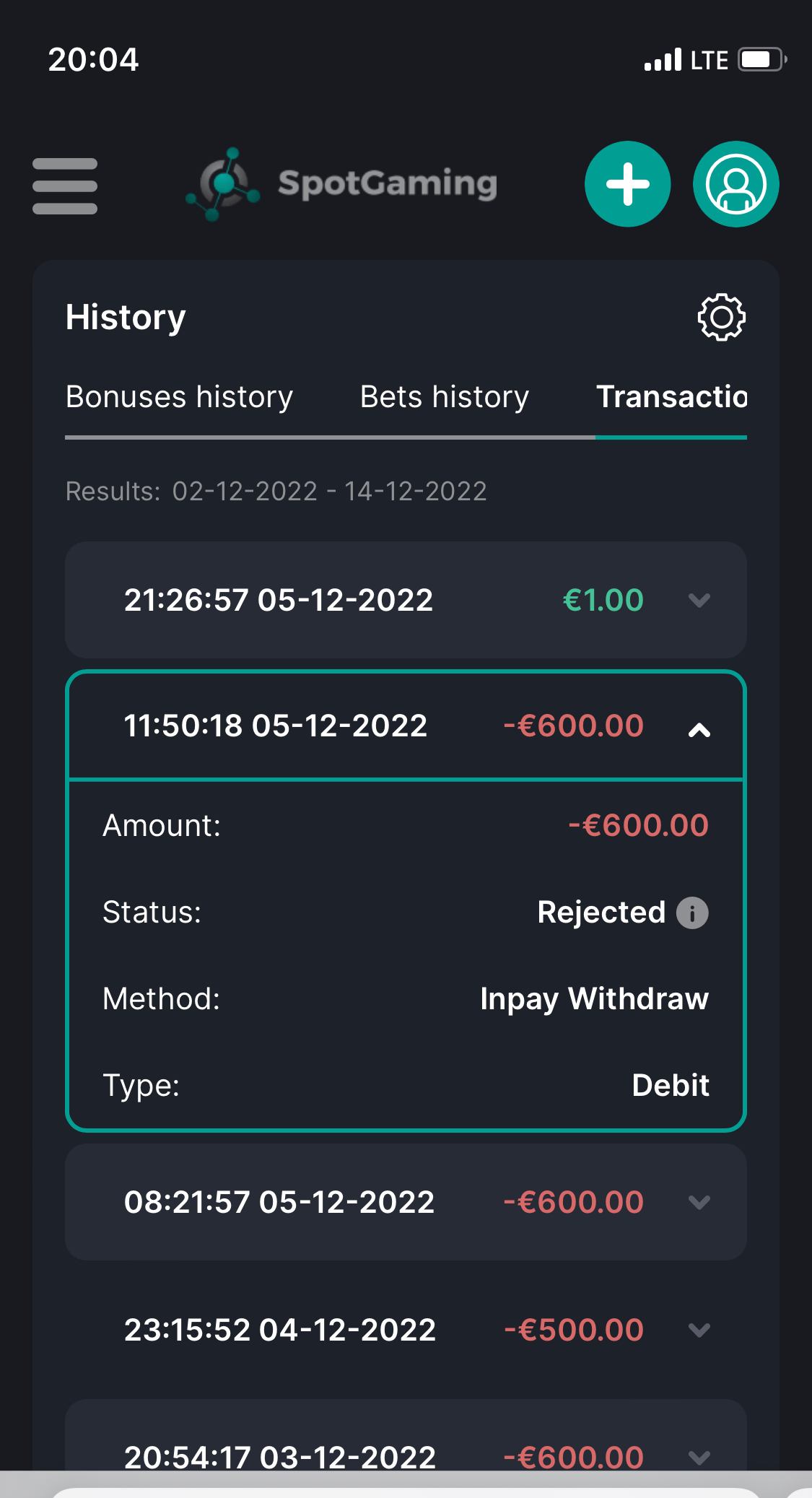This screenshot has width=812, height=1498.
Task: Open the hamburger navigation menu
Action: click(65, 186)
